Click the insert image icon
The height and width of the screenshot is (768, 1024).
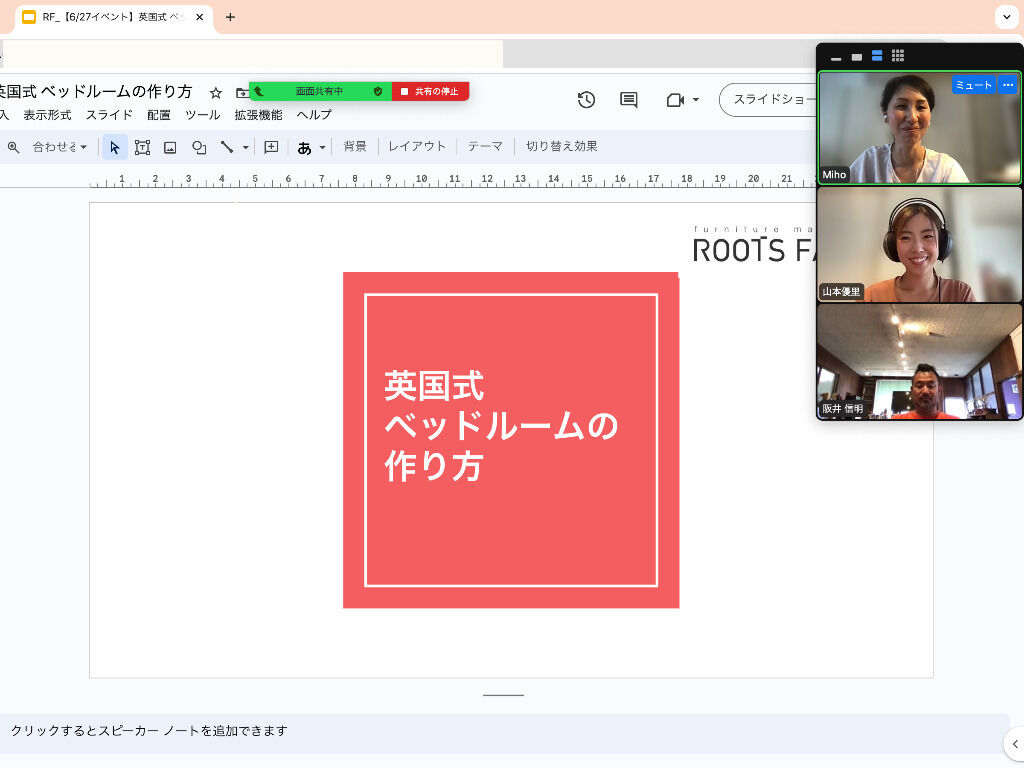(170, 147)
